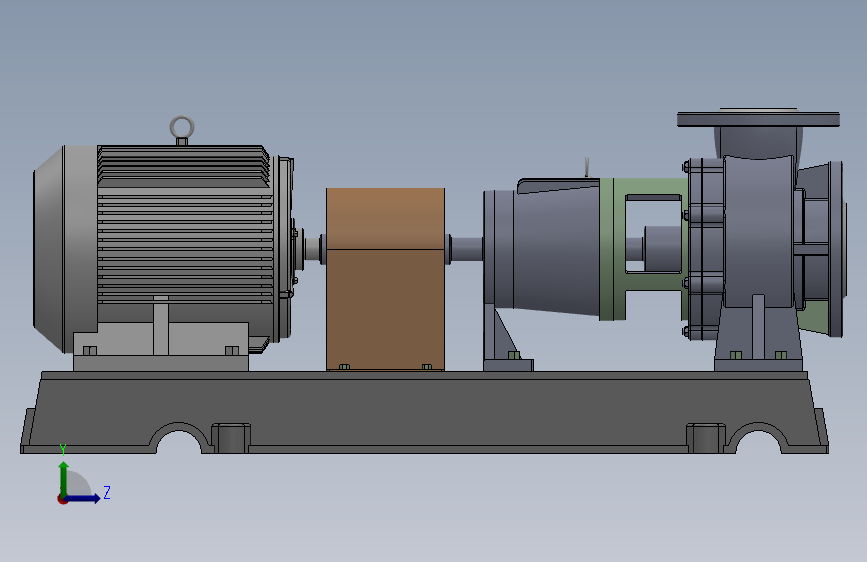Select the shaft between guard and bearing housing

coord(466,249)
